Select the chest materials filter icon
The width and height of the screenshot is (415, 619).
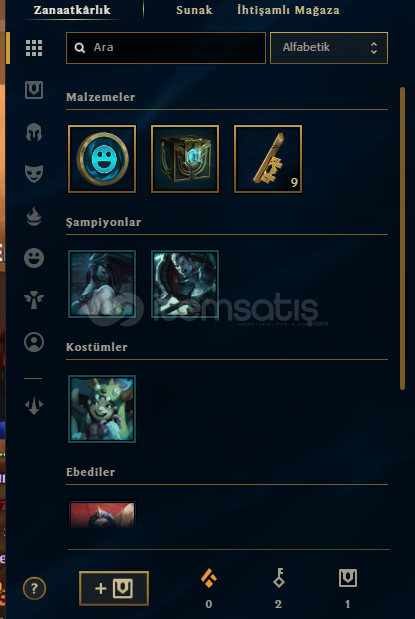coord(34,90)
